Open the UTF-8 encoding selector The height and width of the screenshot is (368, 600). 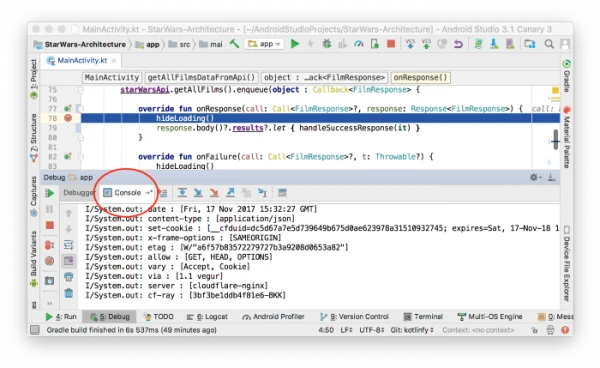pyautogui.click(x=372, y=330)
